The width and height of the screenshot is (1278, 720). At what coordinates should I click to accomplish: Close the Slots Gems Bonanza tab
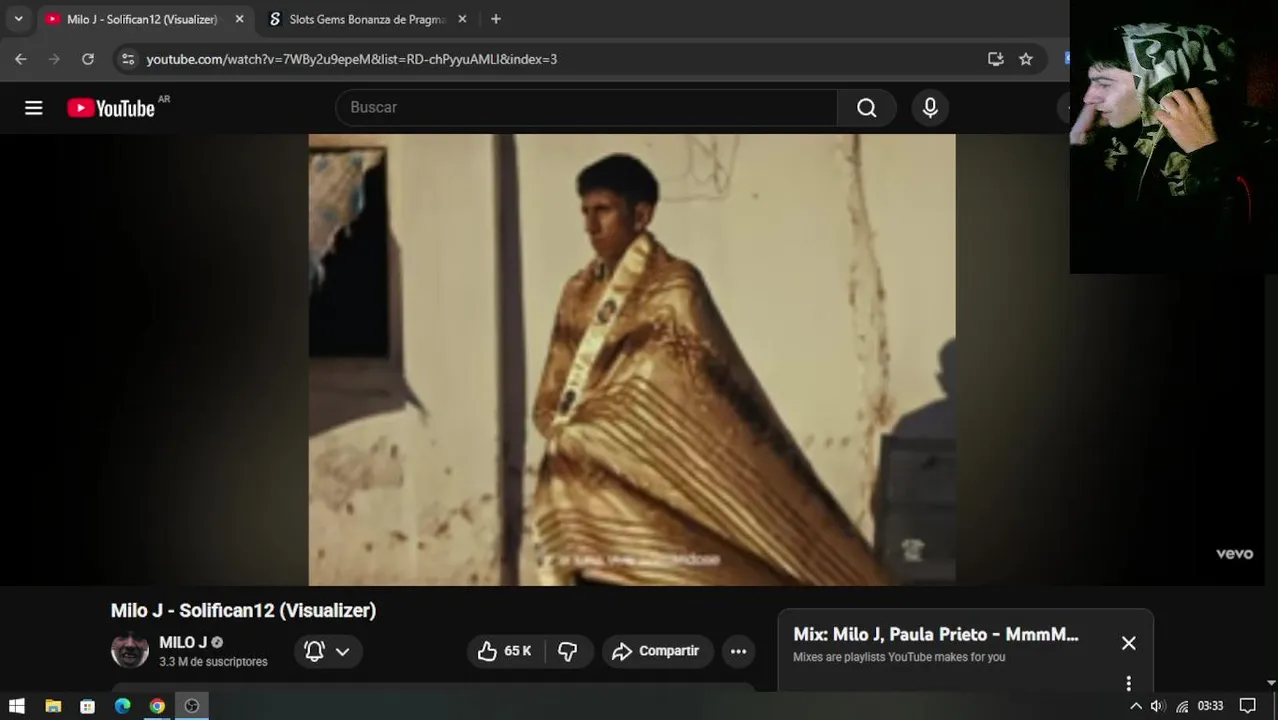coord(462,19)
